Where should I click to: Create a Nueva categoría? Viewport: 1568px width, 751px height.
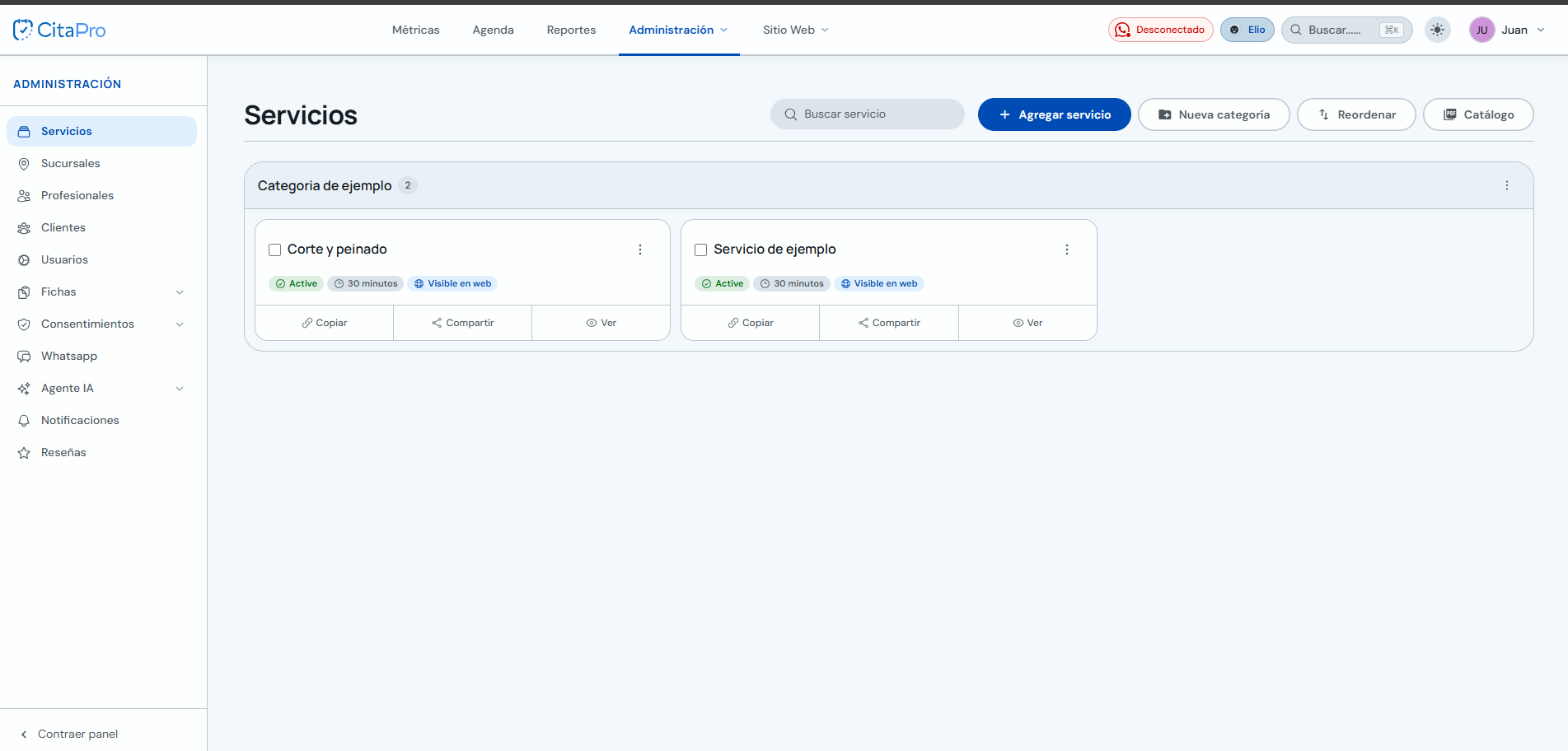(1214, 114)
